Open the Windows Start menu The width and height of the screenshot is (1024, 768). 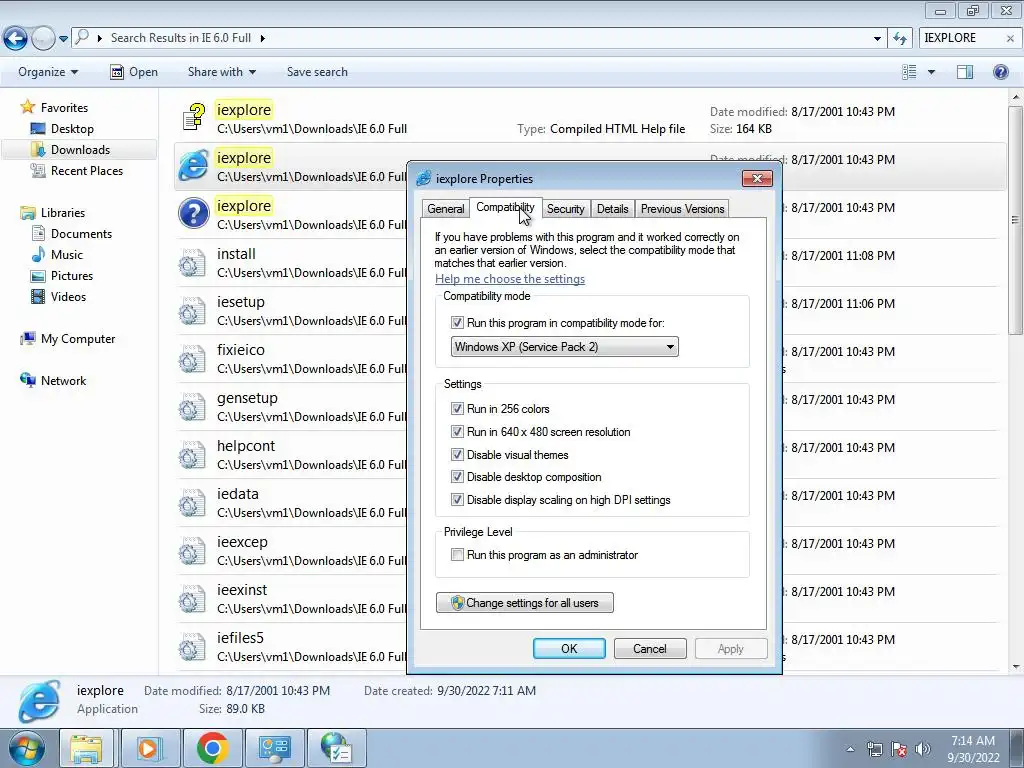(26, 748)
